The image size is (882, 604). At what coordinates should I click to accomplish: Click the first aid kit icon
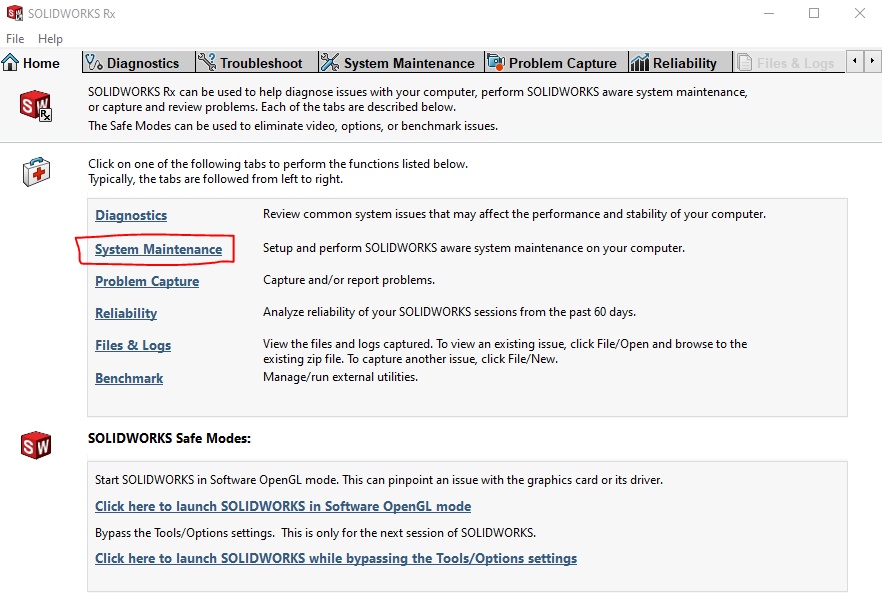pos(37,172)
